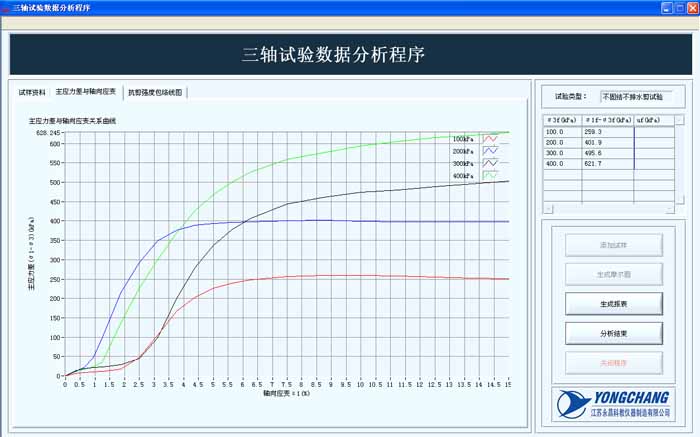Switch to the 主应力差与轴向应变 tab
The height and width of the screenshot is (437, 700).
coord(86,92)
